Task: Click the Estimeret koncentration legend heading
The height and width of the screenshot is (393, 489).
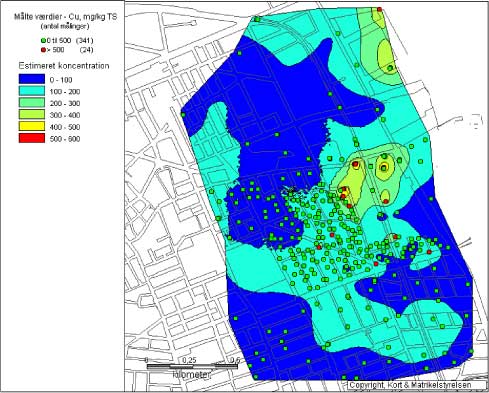Action: pos(63,66)
